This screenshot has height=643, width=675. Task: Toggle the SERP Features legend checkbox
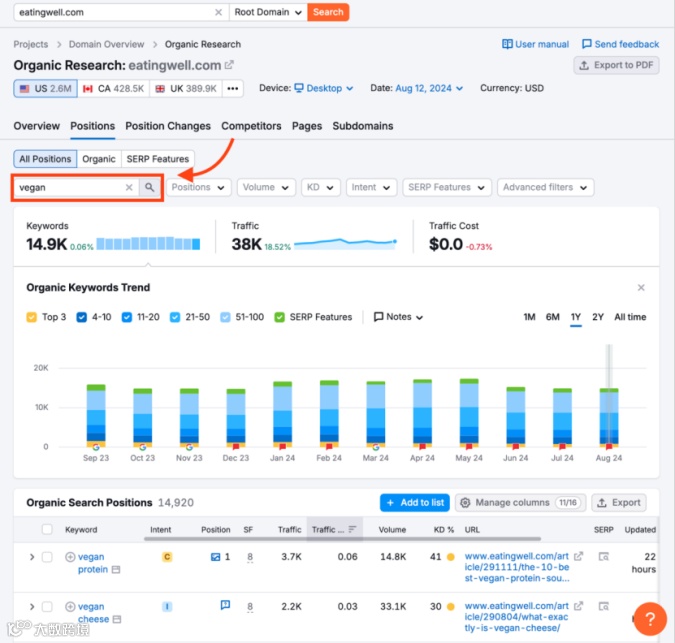click(x=279, y=317)
